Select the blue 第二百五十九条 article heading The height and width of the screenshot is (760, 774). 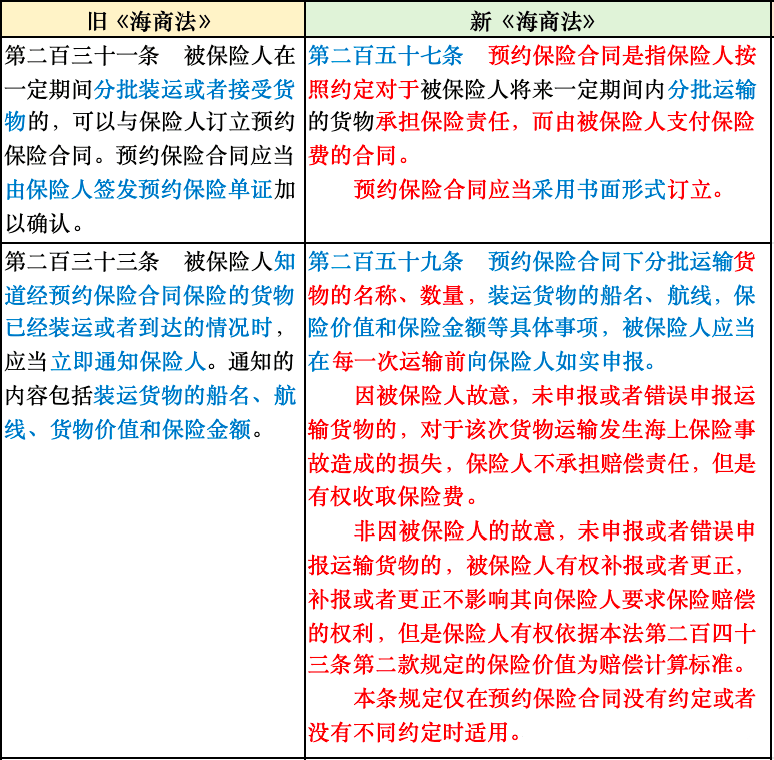(385, 262)
